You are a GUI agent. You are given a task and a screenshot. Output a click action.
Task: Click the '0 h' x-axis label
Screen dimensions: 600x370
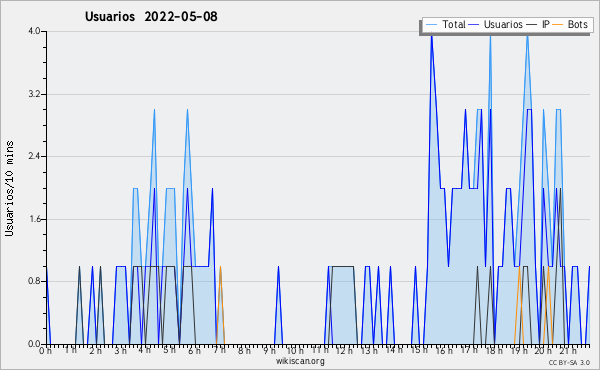coord(45,351)
